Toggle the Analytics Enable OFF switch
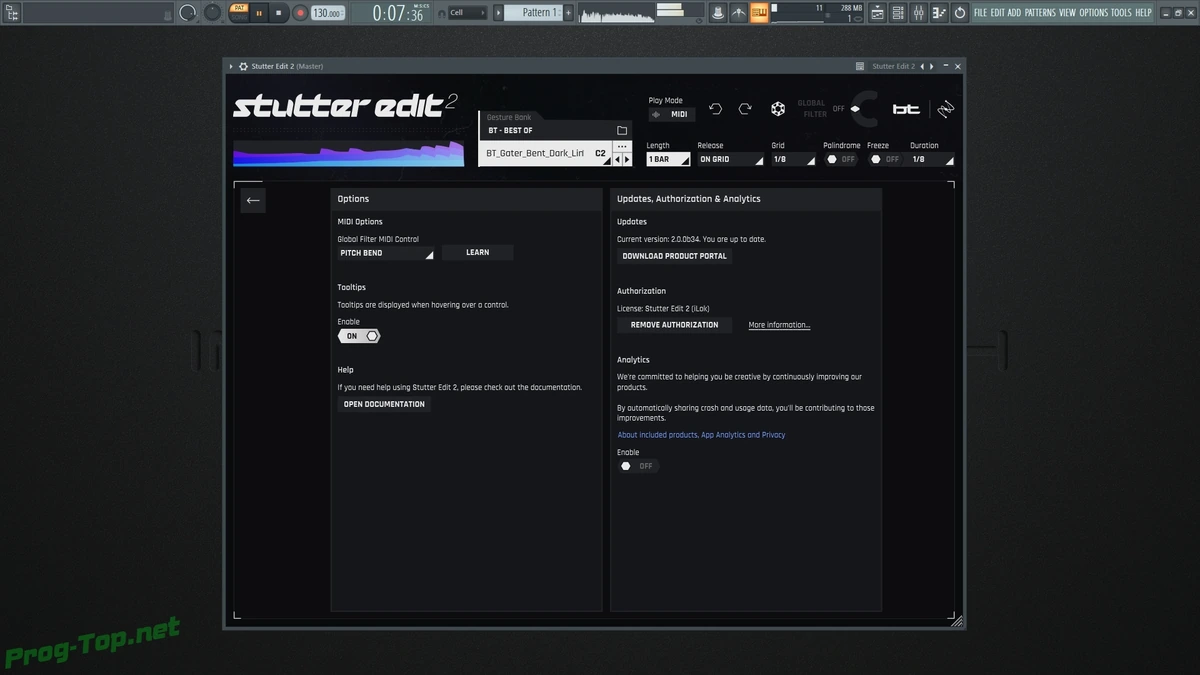 [x=638, y=466]
